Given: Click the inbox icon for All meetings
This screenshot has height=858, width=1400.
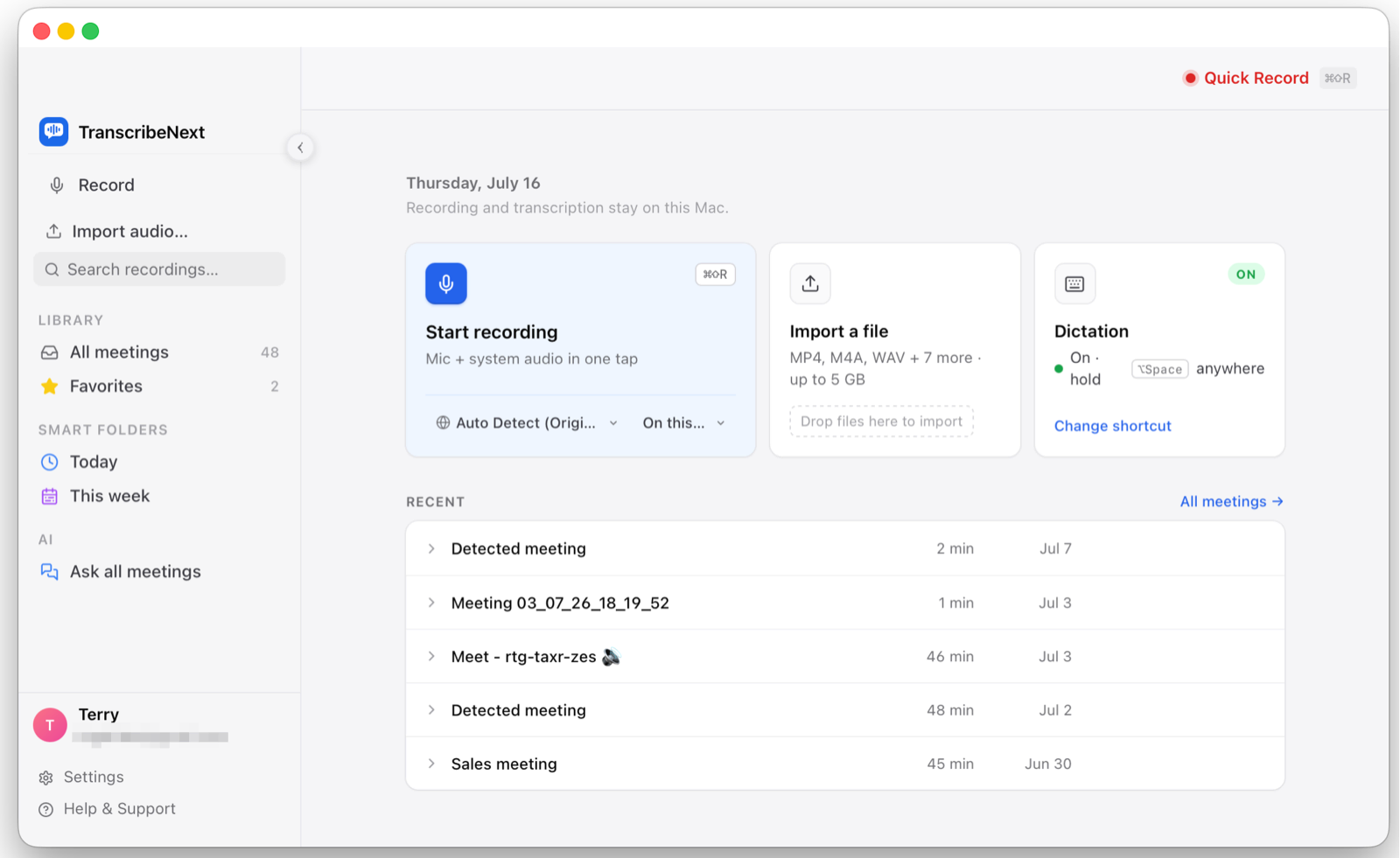Looking at the screenshot, I should tap(50, 352).
